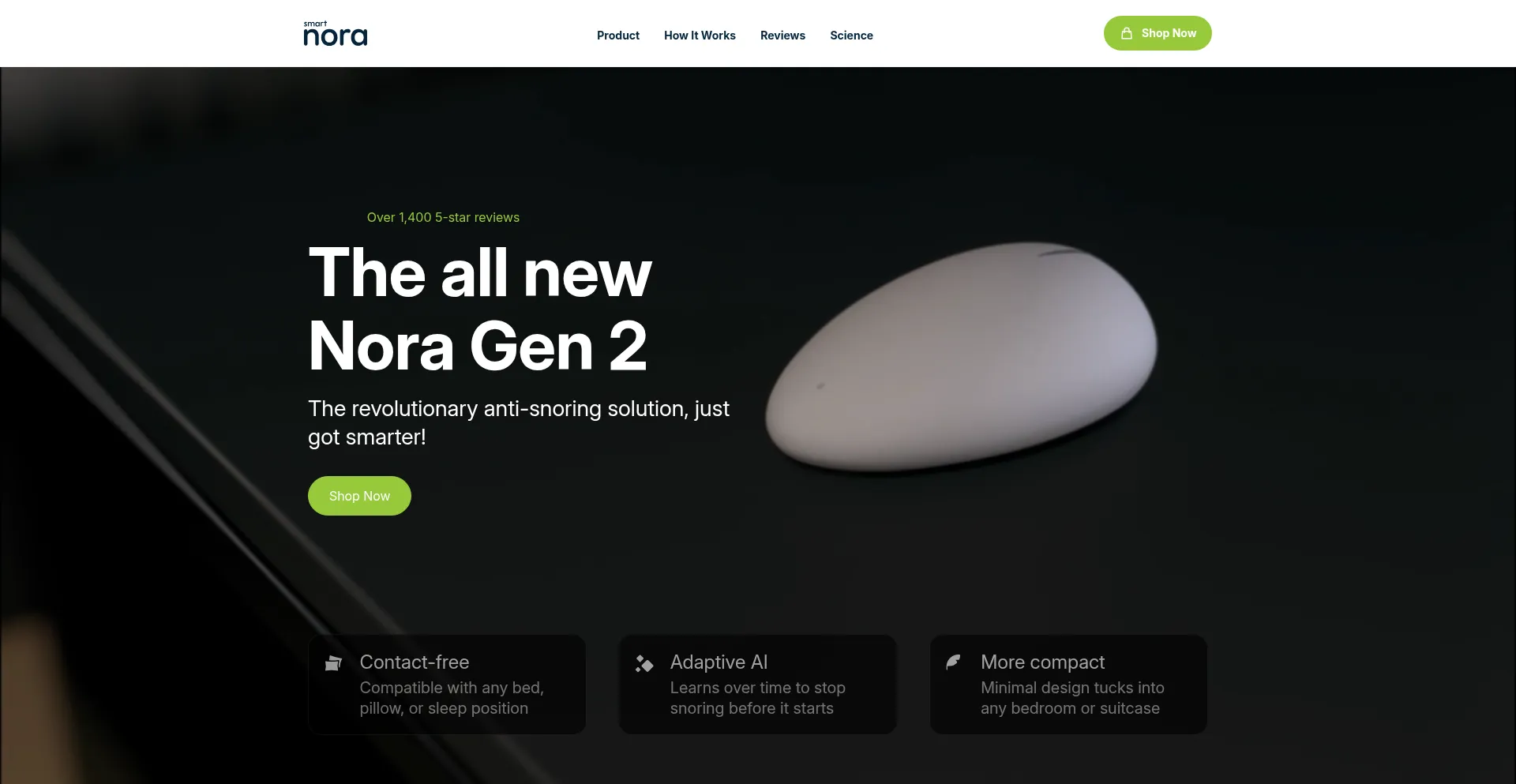Screen dimensions: 1516x784
Task: Click the More compact feather icon
Action: click(x=954, y=662)
